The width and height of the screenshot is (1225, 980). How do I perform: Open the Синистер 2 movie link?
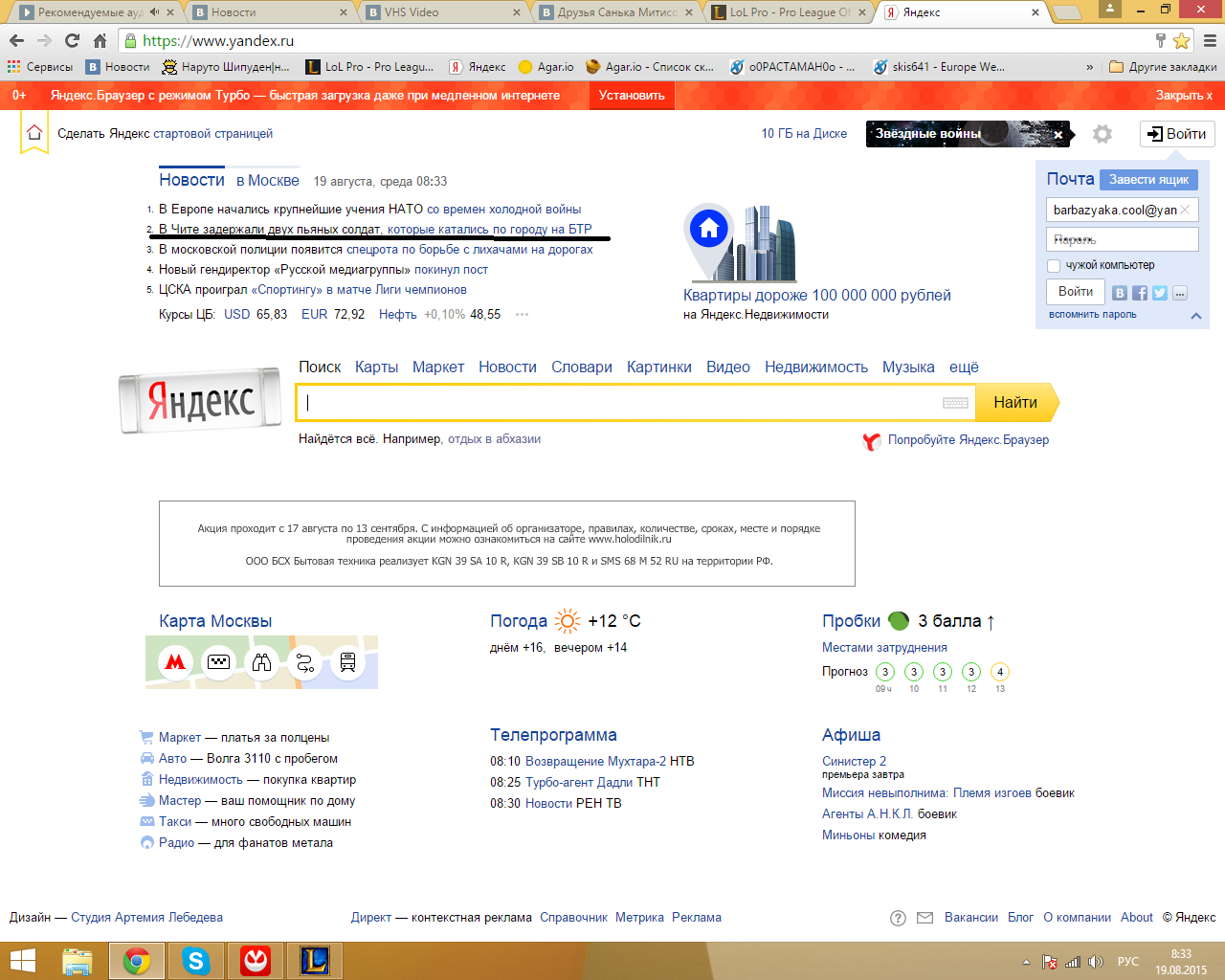point(854,762)
